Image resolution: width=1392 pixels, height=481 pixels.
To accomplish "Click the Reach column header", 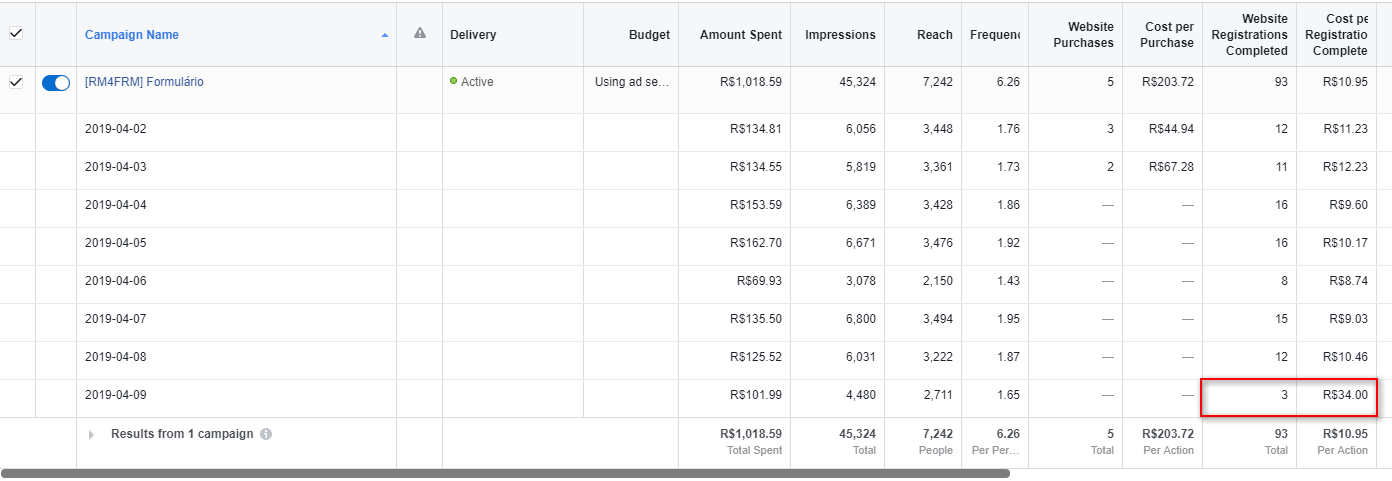I will (934, 35).
